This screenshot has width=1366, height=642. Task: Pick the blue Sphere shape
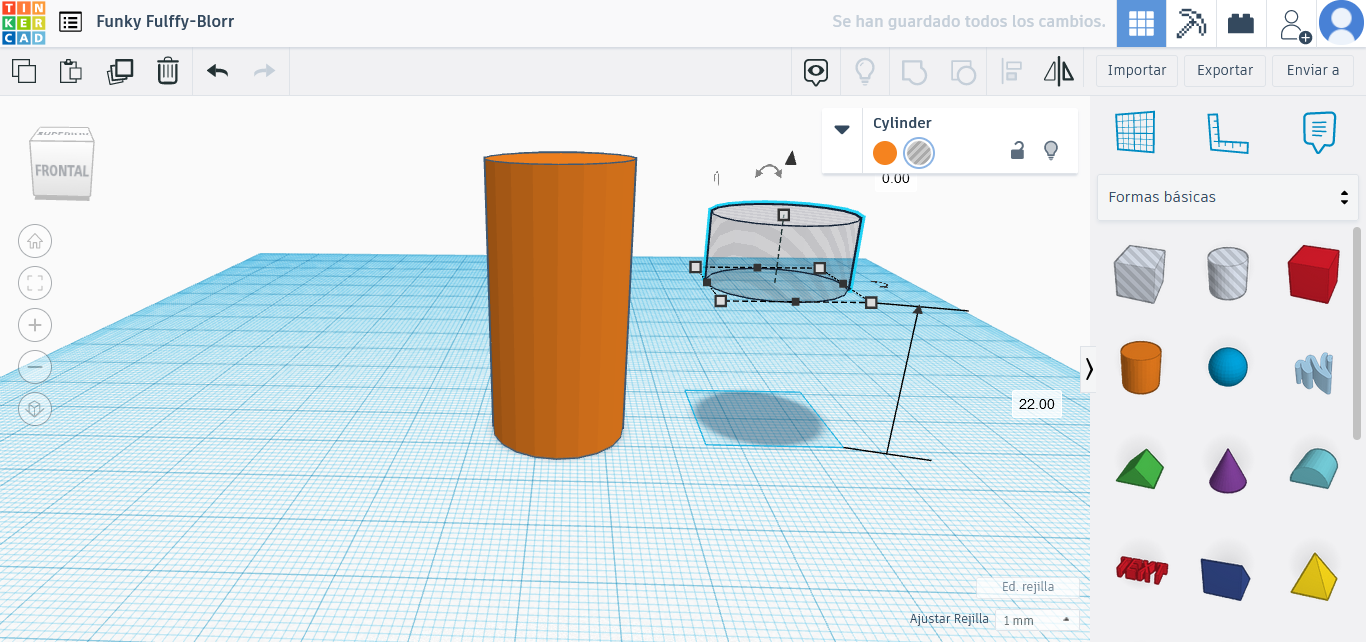pos(1228,367)
